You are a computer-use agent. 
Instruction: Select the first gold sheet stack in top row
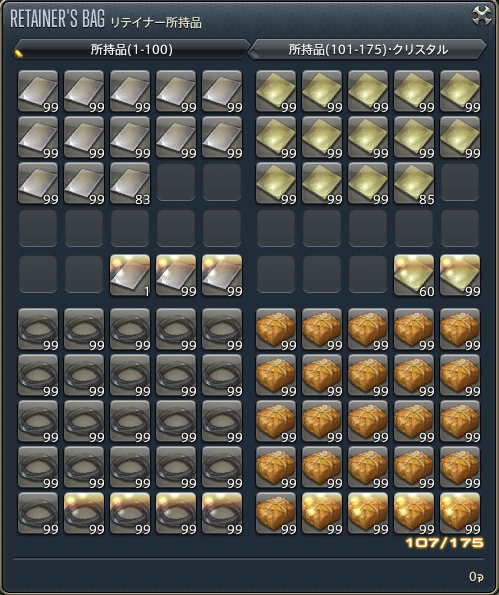(x=276, y=91)
